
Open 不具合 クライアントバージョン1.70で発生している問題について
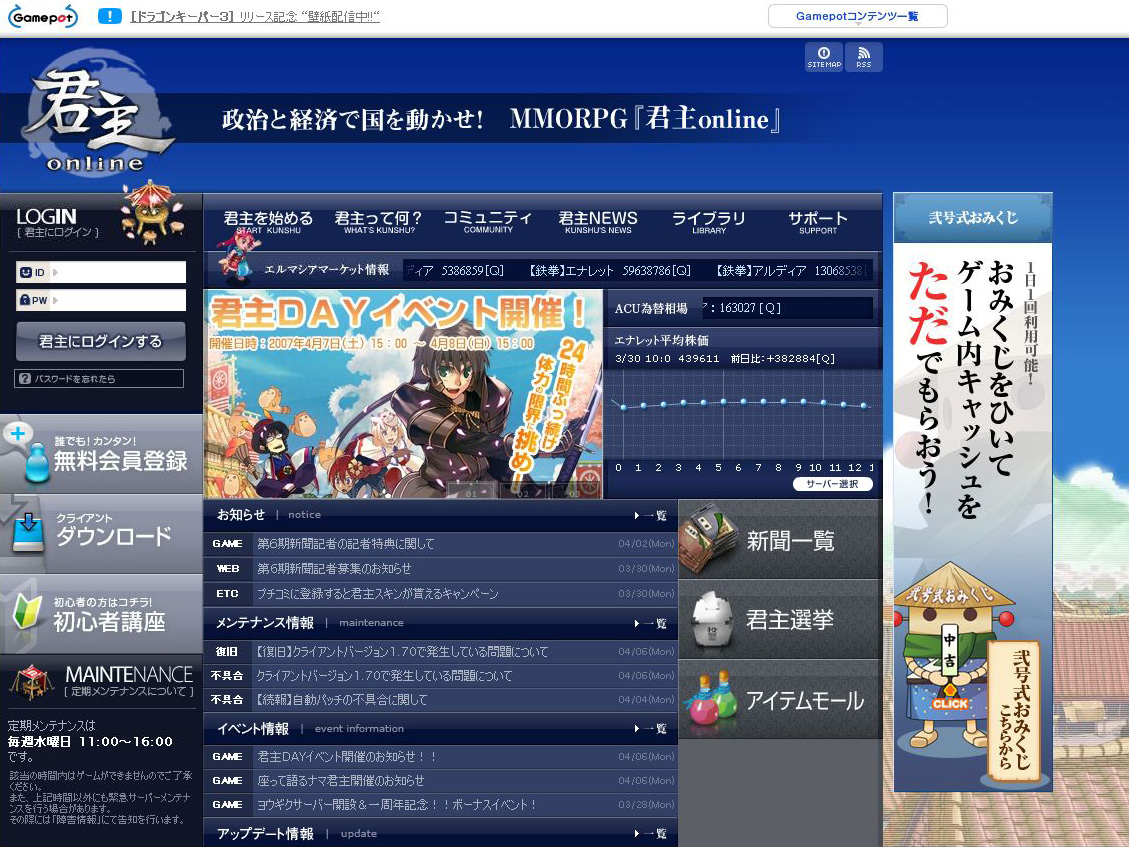point(384,676)
